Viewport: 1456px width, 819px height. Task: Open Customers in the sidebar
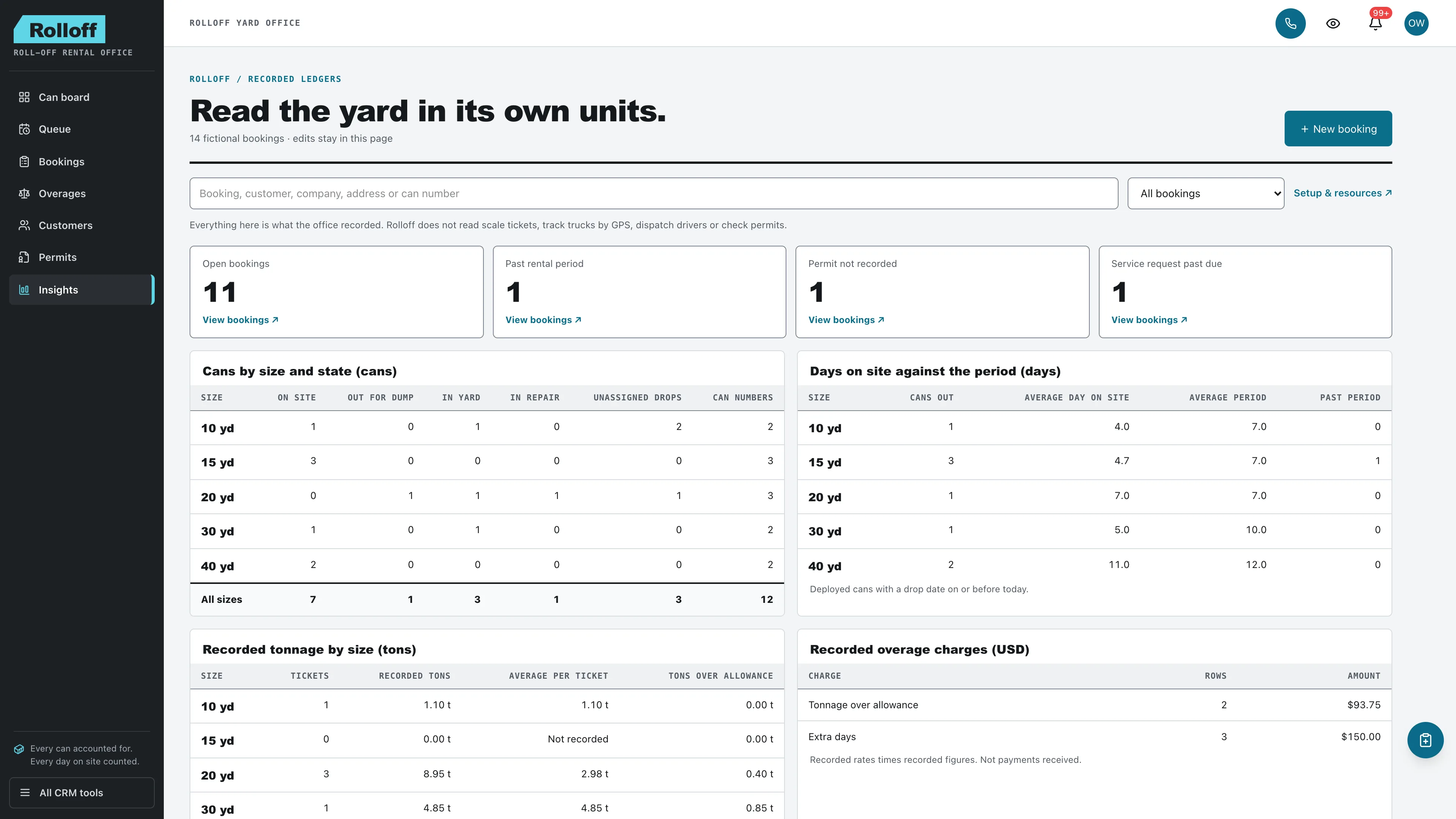tap(82, 226)
